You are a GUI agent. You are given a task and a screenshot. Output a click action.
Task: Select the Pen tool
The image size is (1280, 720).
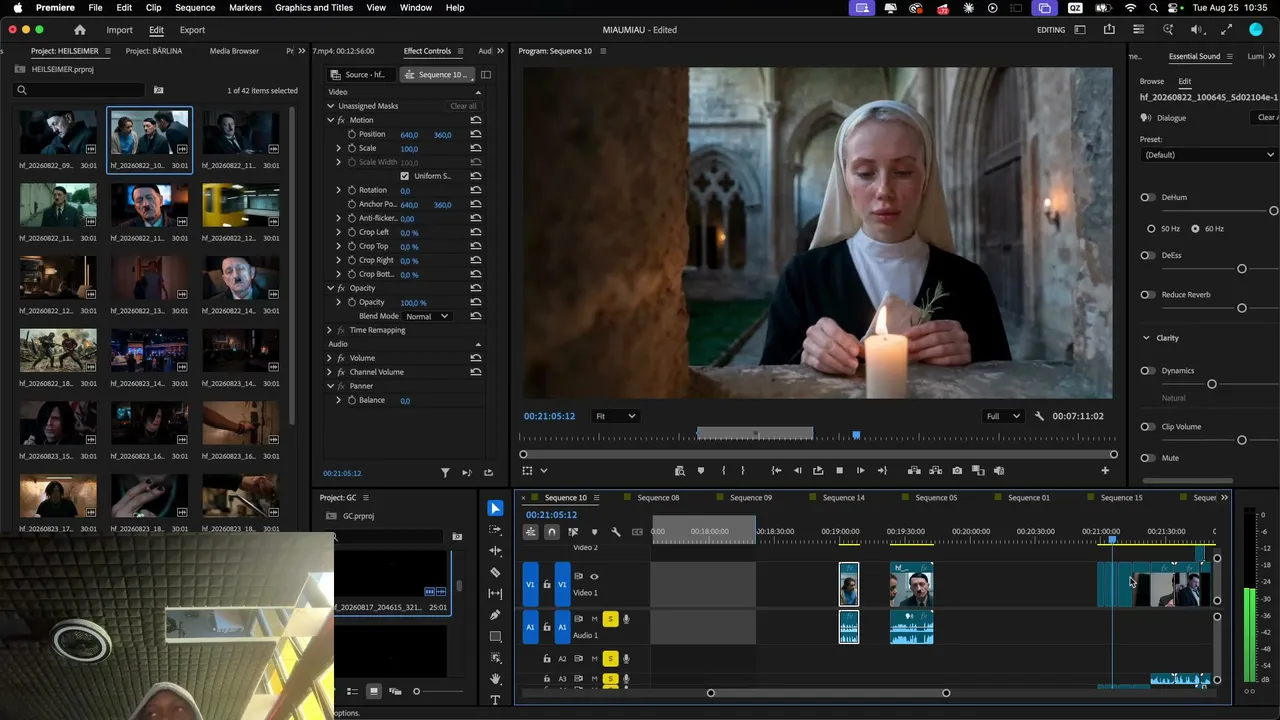click(x=495, y=615)
